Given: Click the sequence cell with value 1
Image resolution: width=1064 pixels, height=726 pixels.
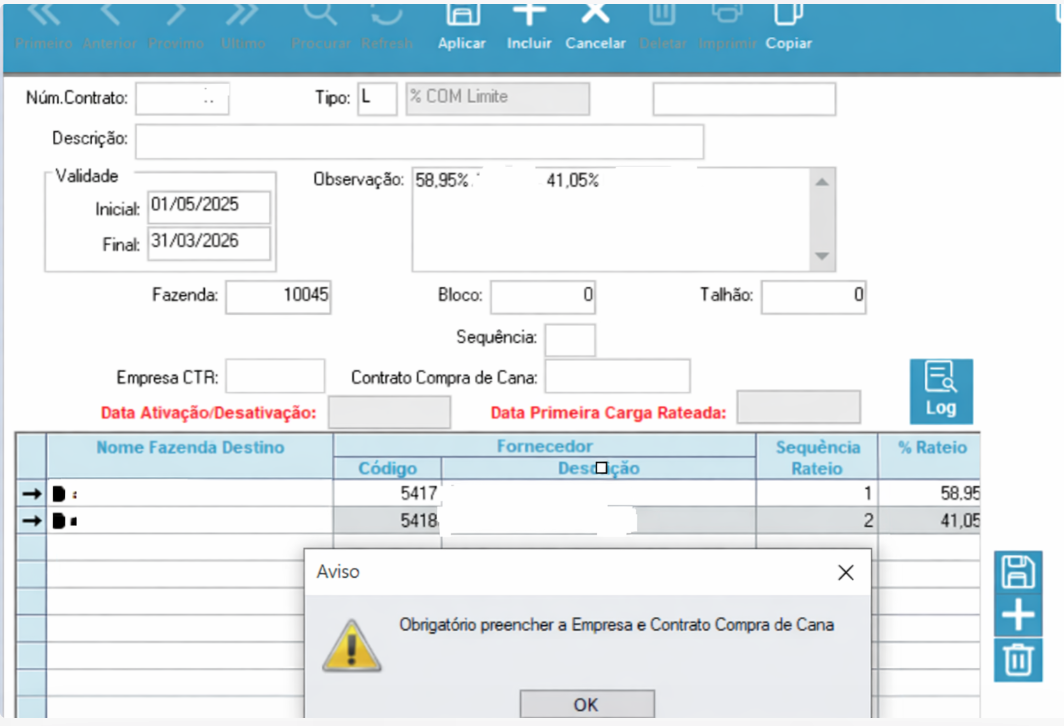Looking at the screenshot, I should 817,493.
